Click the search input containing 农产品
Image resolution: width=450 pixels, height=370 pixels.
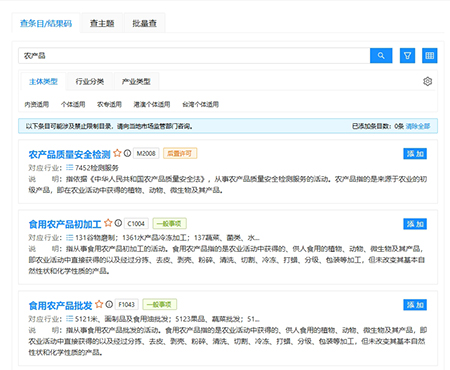(x=194, y=56)
